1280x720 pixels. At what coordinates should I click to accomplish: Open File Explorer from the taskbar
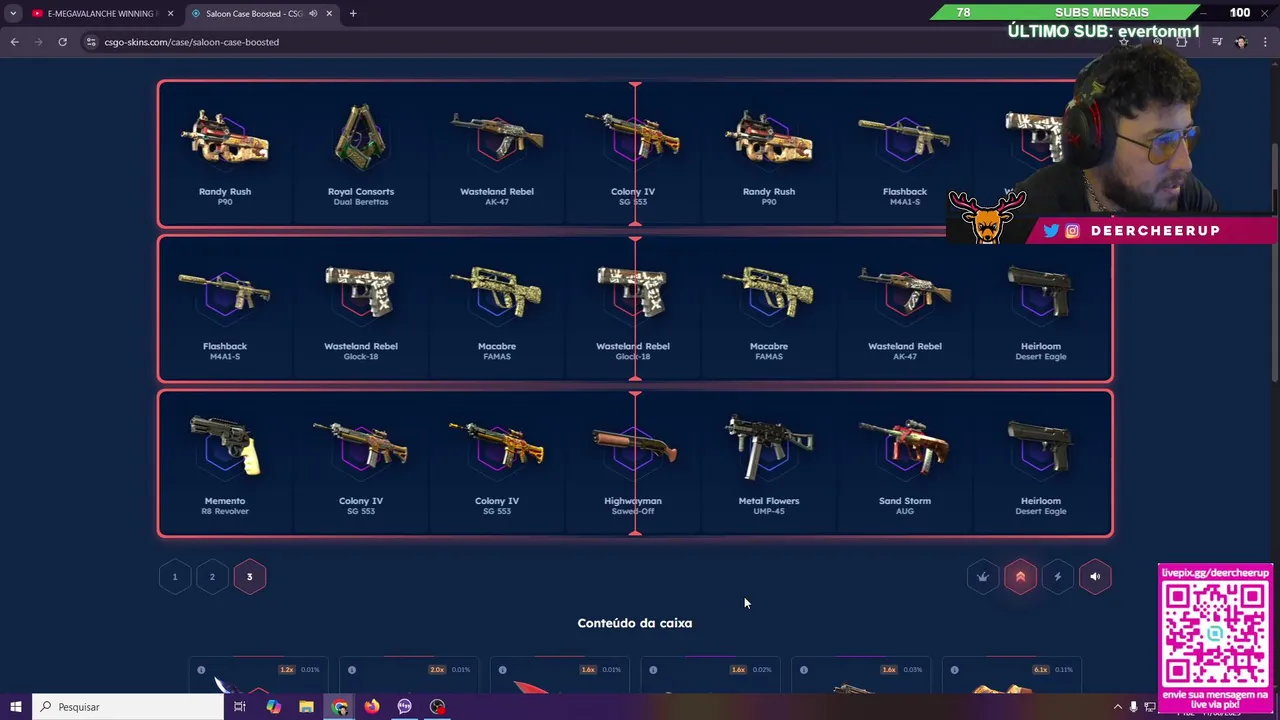(306, 707)
